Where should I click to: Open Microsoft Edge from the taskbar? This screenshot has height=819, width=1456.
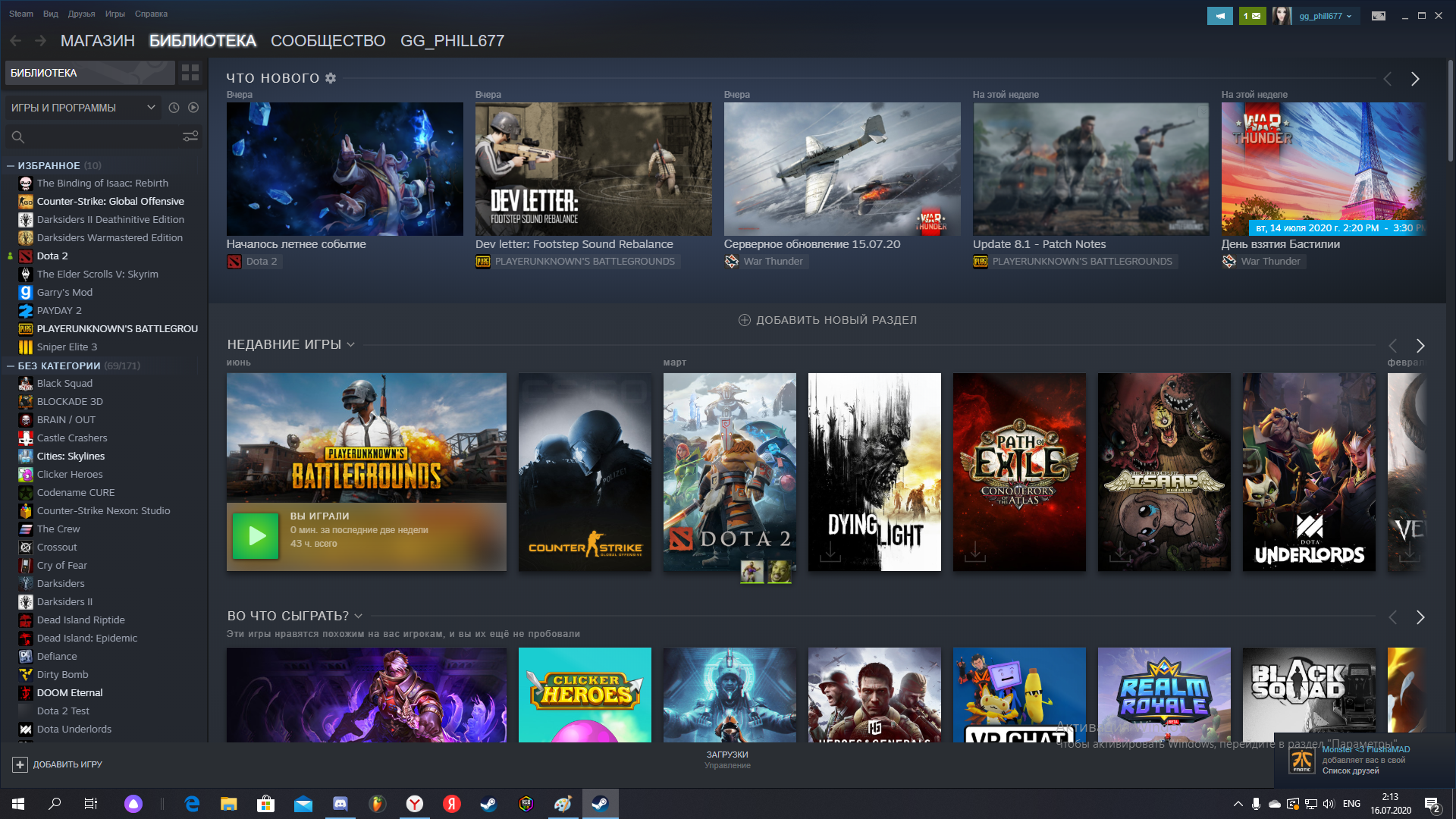pos(192,804)
